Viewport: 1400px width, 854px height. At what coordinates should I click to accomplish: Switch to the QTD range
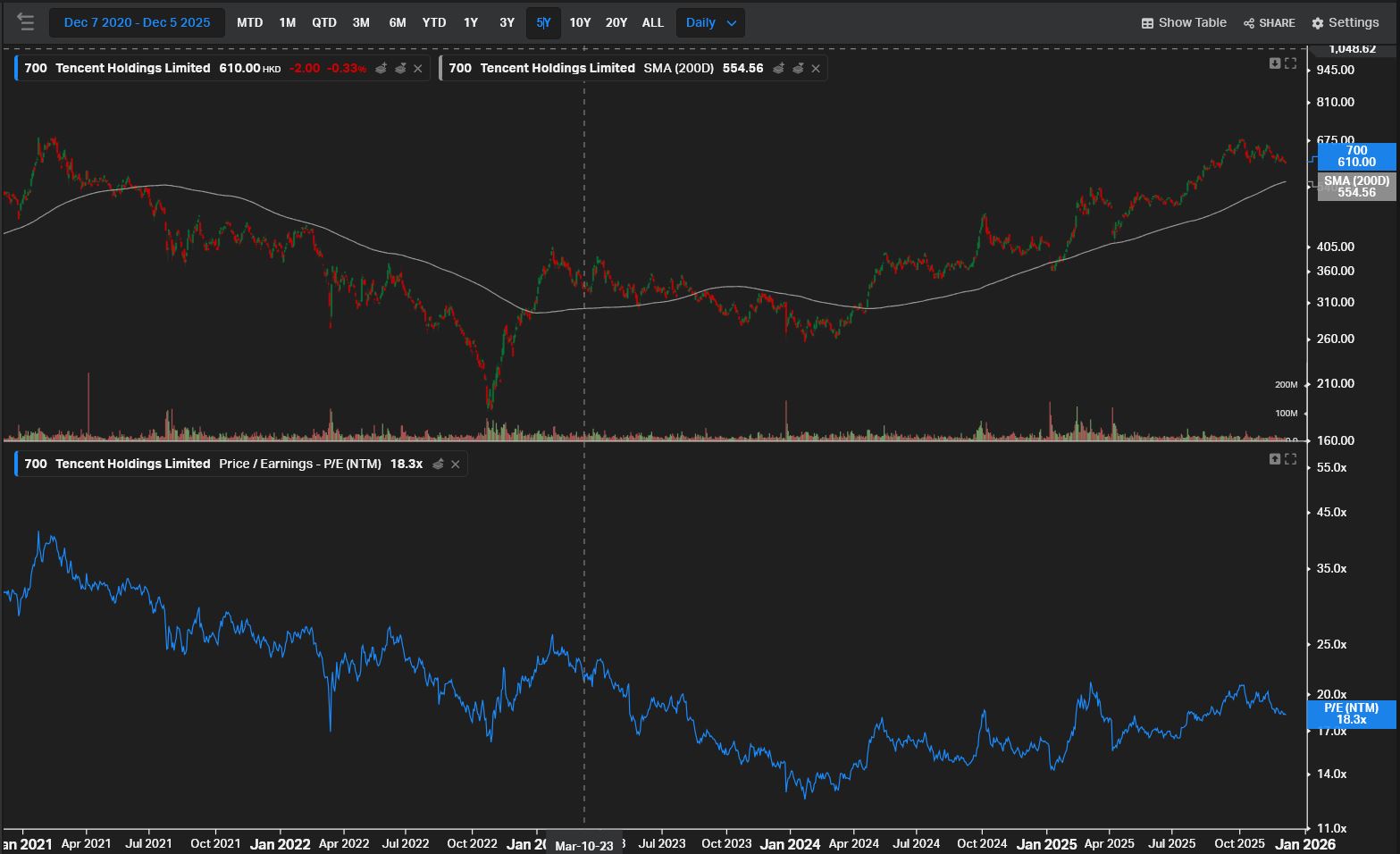(324, 22)
